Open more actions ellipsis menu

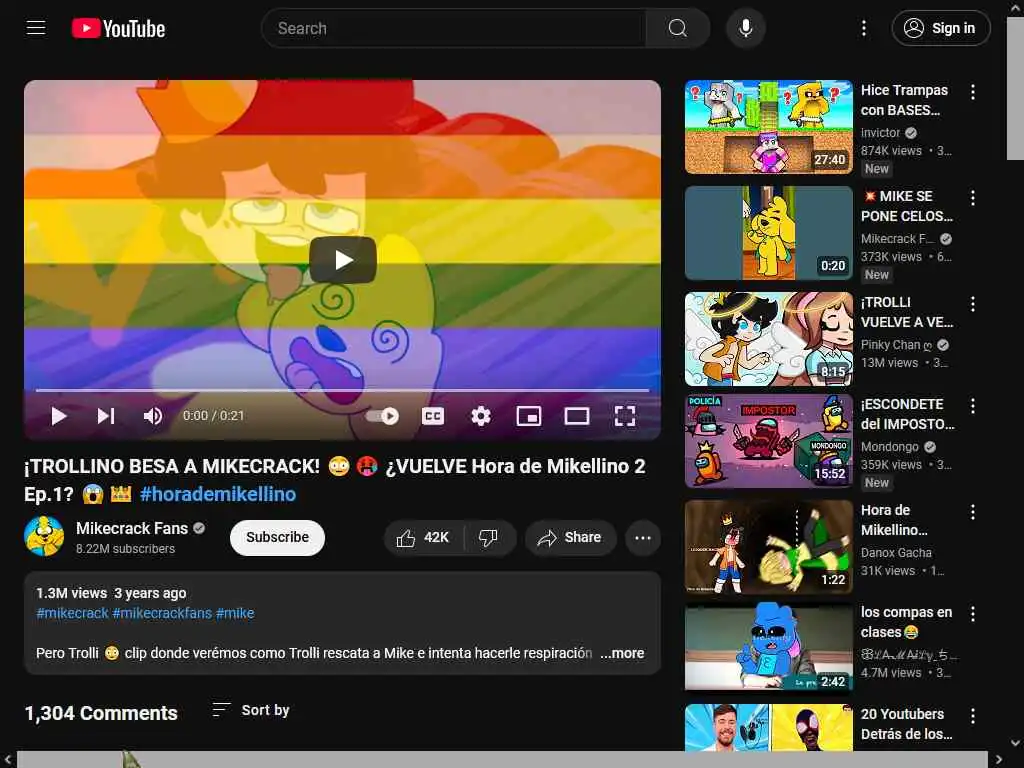[643, 537]
